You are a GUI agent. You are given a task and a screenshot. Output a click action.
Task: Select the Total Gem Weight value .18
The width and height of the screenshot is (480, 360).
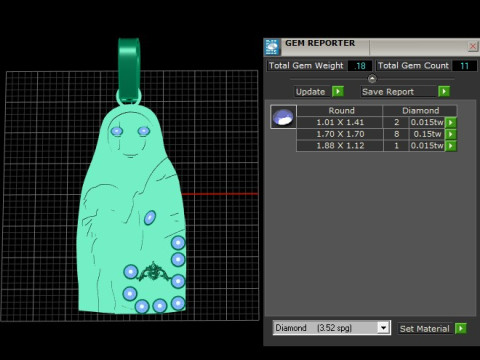(x=360, y=66)
